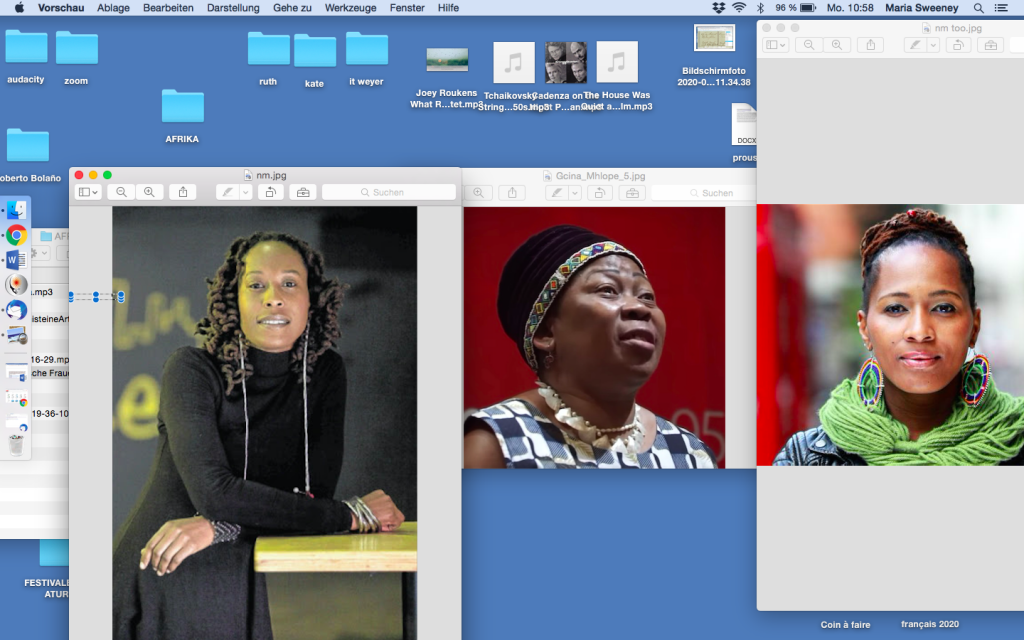Open the Dropbox menu bar icon
Viewport: 1024px width, 640px height.
point(718,8)
